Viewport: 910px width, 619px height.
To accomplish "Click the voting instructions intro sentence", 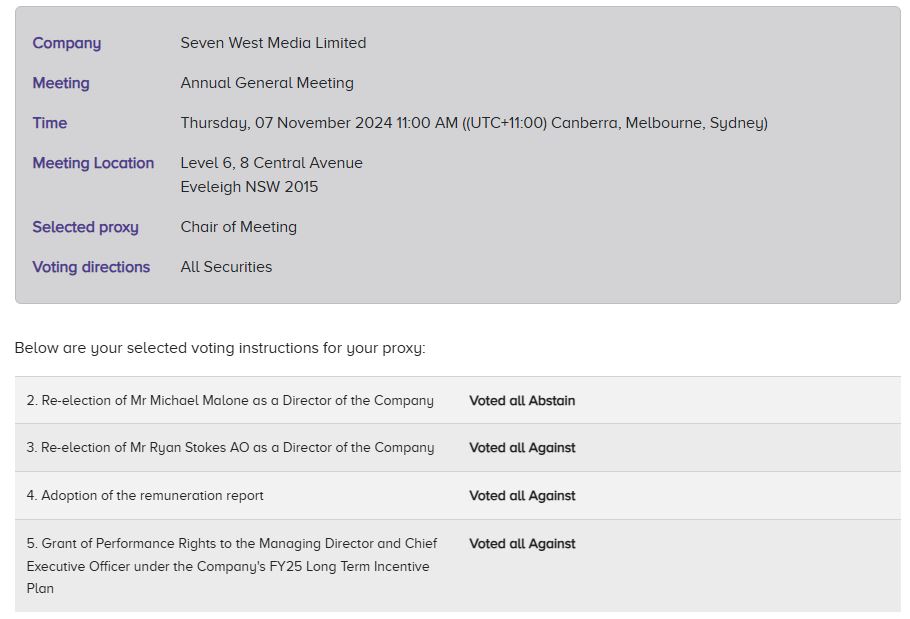I will pyautogui.click(x=220, y=348).
